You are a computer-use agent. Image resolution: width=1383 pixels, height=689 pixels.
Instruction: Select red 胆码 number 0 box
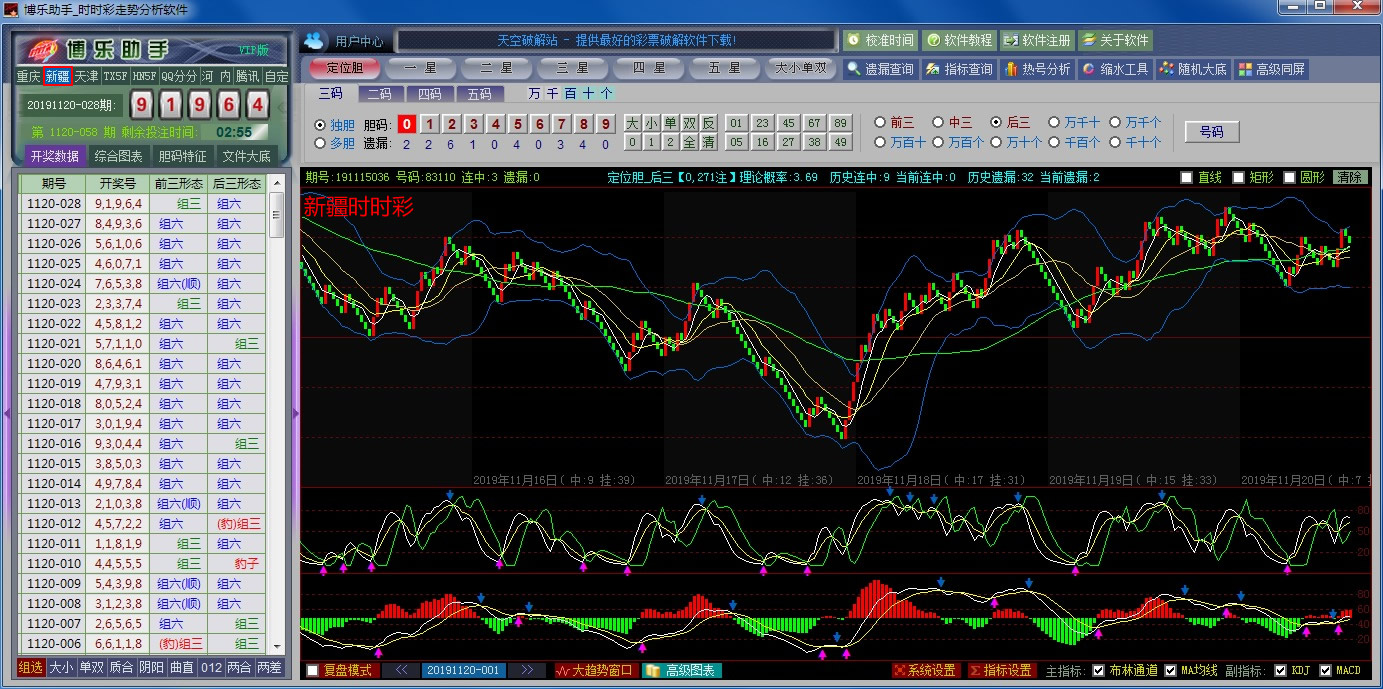pos(407,124)
